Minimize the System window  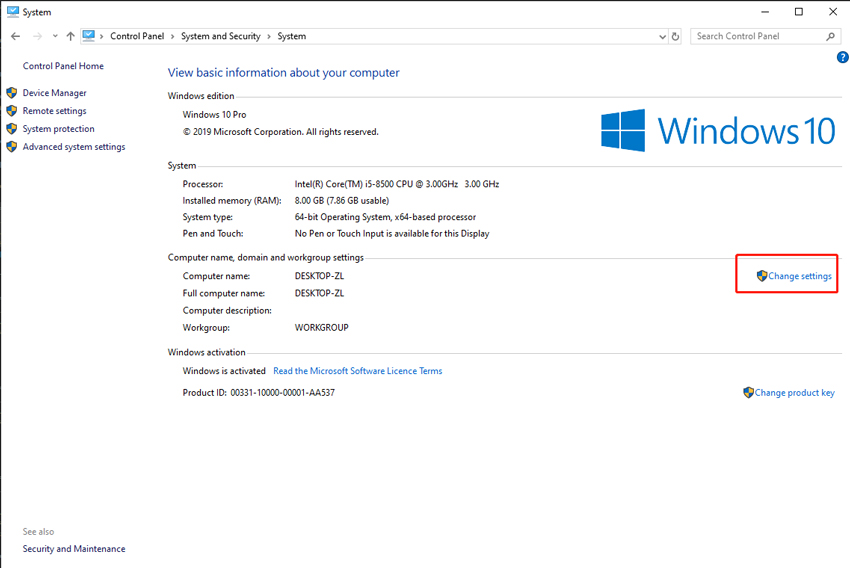[x=765, y=11]
